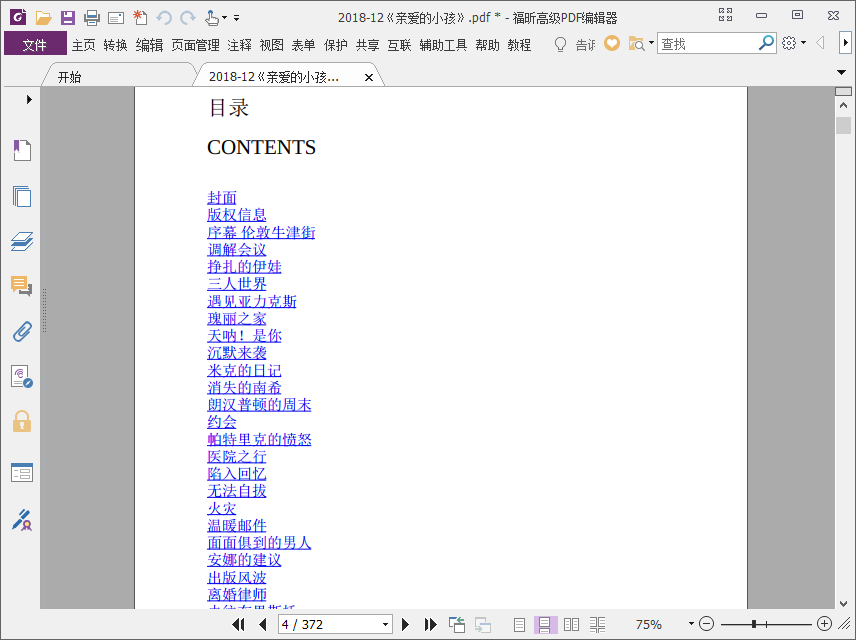Open the 文件 menu
856x640 pixels.
pyautogui.click(x=35, y=45)
